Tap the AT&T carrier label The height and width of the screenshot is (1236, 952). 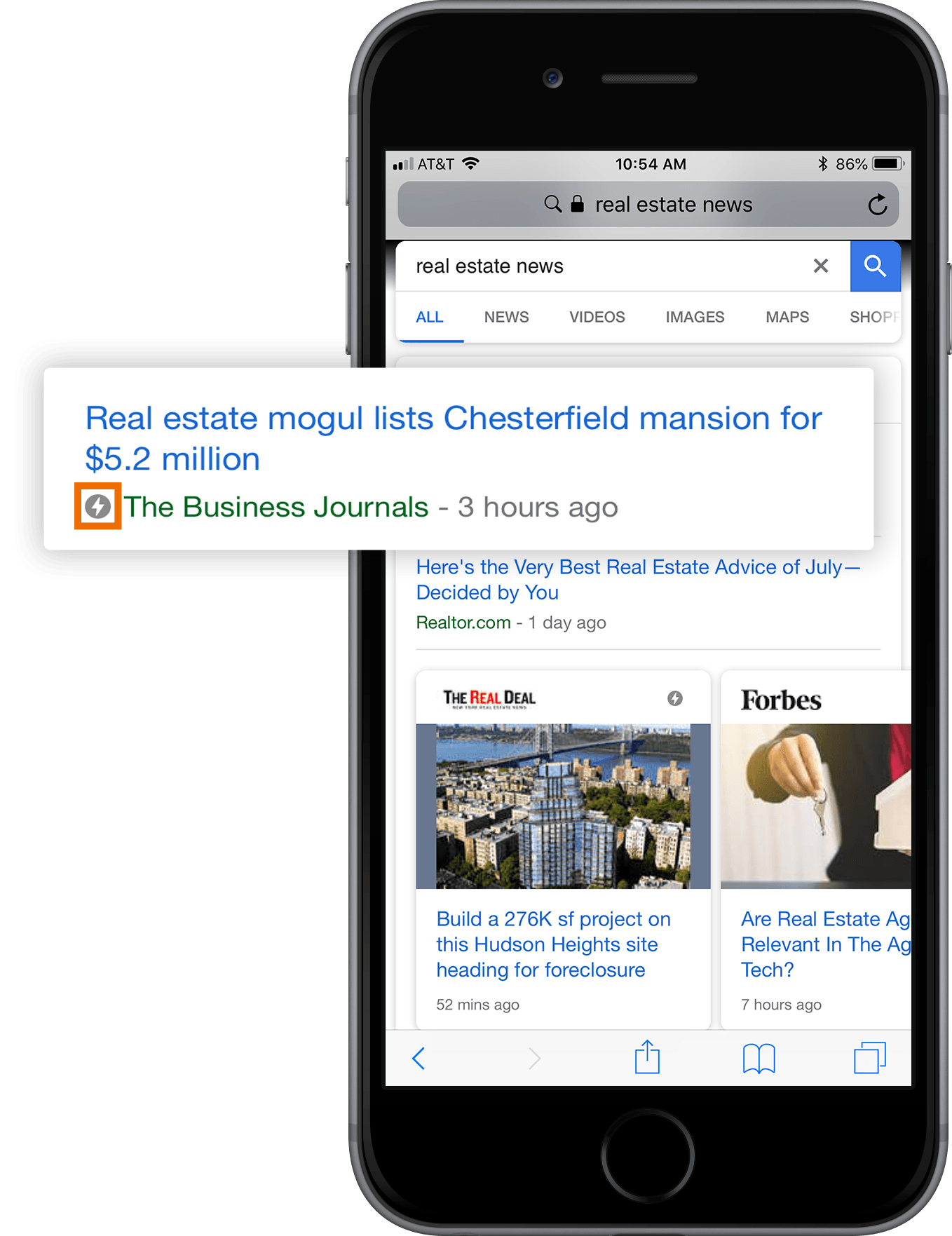(x=436, y=164)
